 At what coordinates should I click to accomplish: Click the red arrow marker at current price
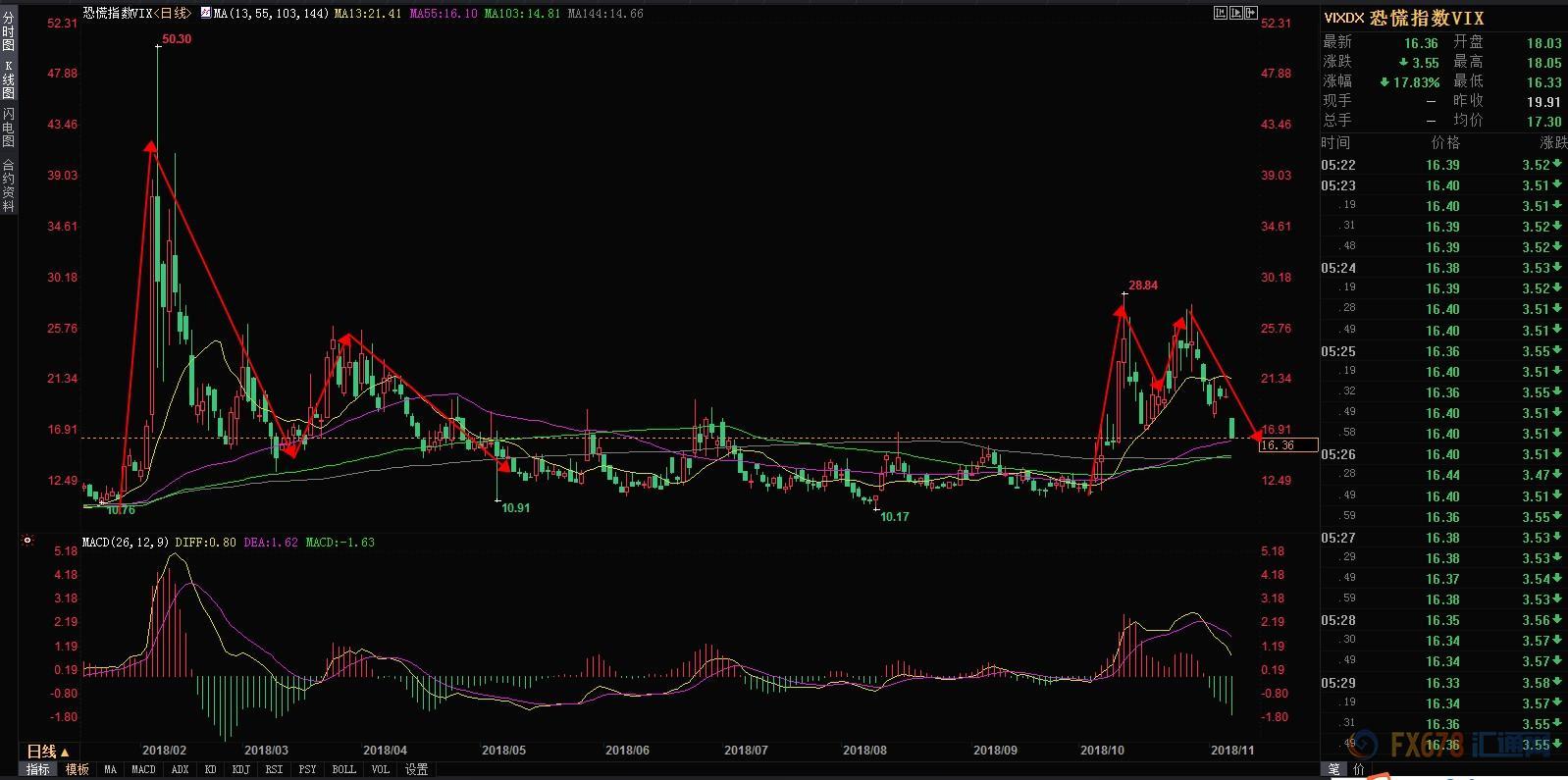(1254, 435)
